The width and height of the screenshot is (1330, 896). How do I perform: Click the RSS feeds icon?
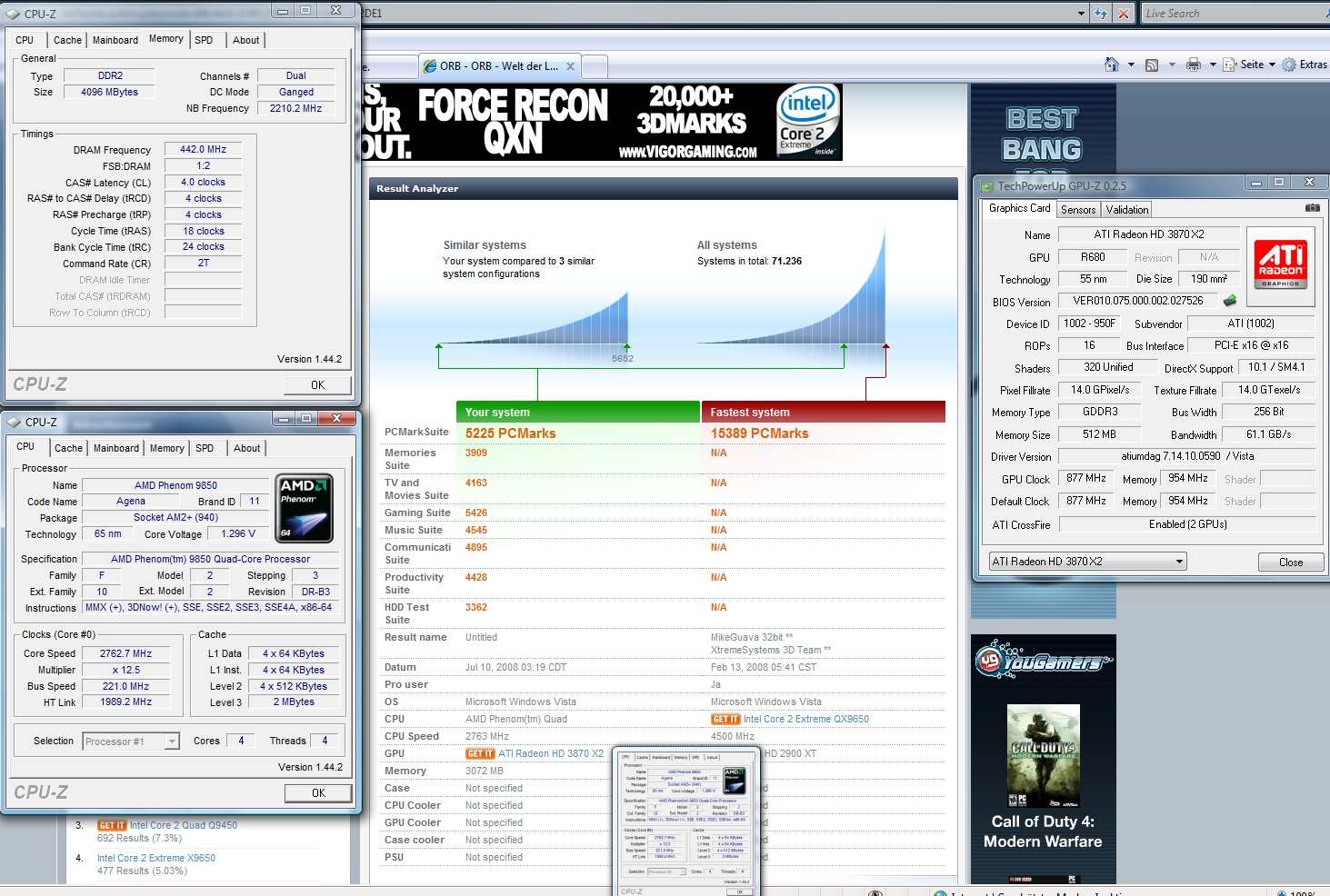[1152, 65]
